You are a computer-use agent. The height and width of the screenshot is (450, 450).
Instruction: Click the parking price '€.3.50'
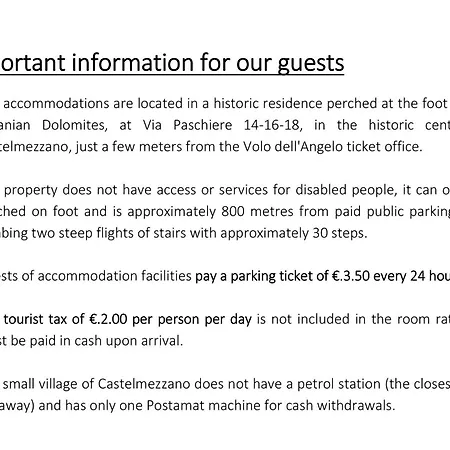(351, 276)
